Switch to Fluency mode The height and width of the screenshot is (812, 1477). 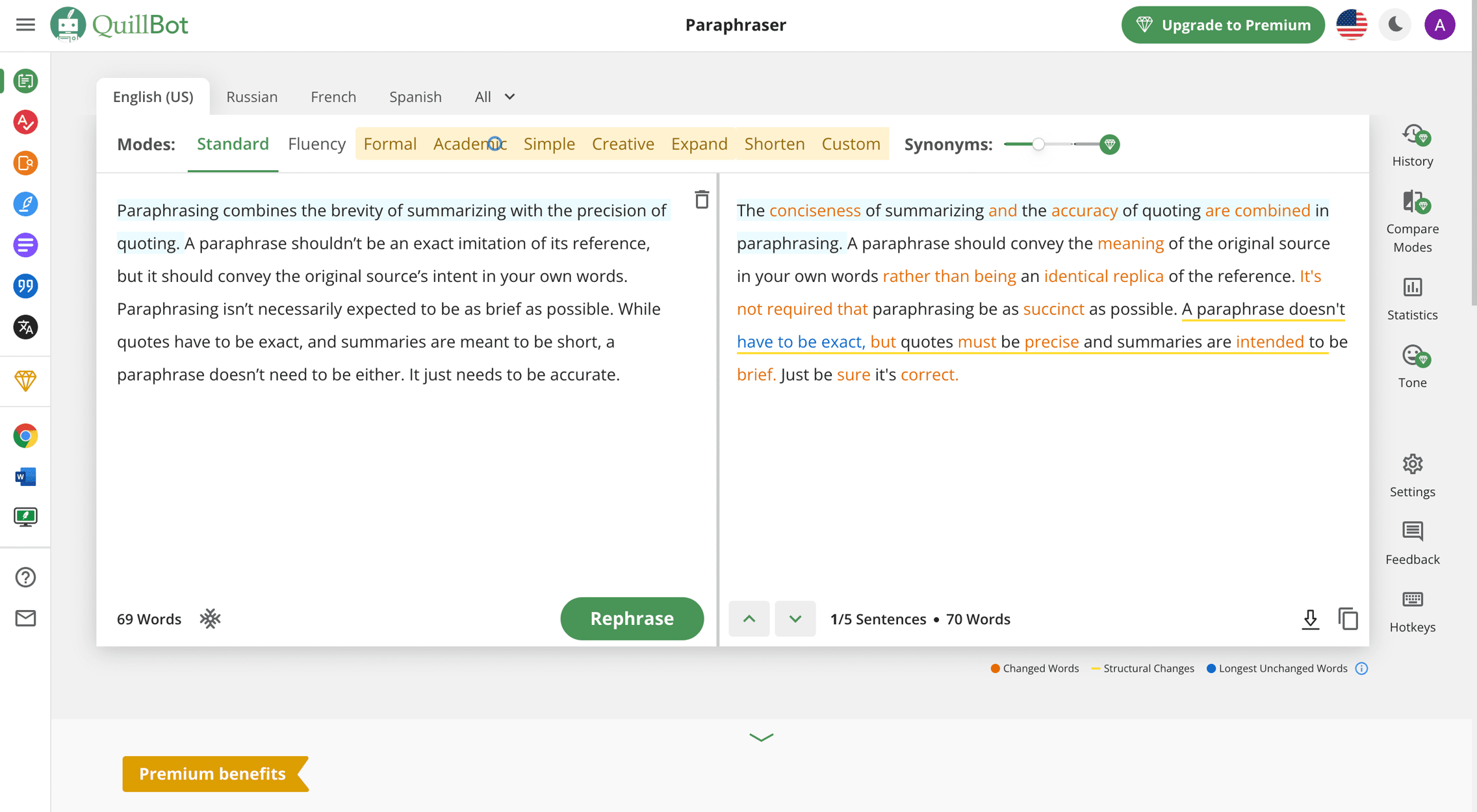(x=316, y=144)
